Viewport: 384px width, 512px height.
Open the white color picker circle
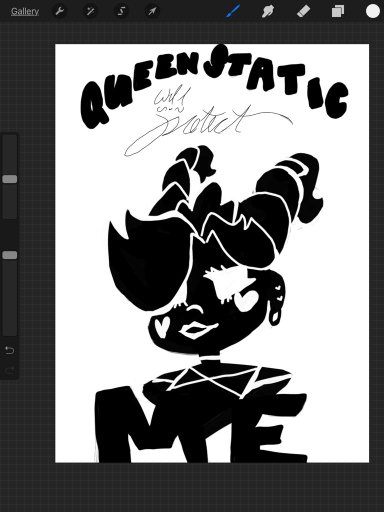pyautogui.click(x=373, y=11)
